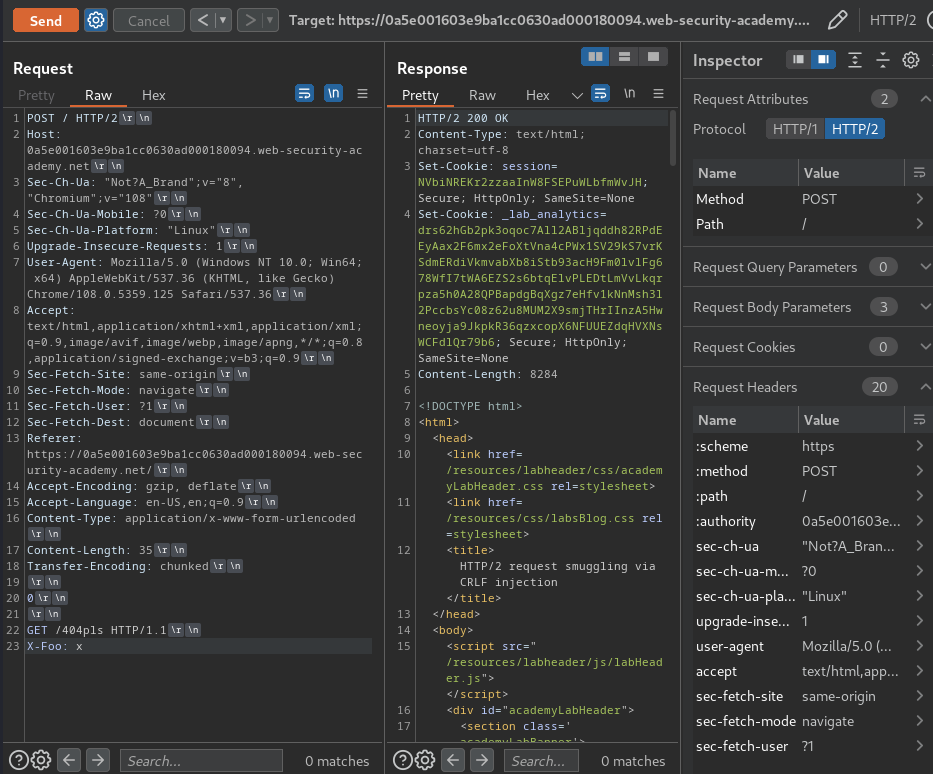933x774 pixels.
Task: Switch Request view to Hex tab
Action: [154, 95]
